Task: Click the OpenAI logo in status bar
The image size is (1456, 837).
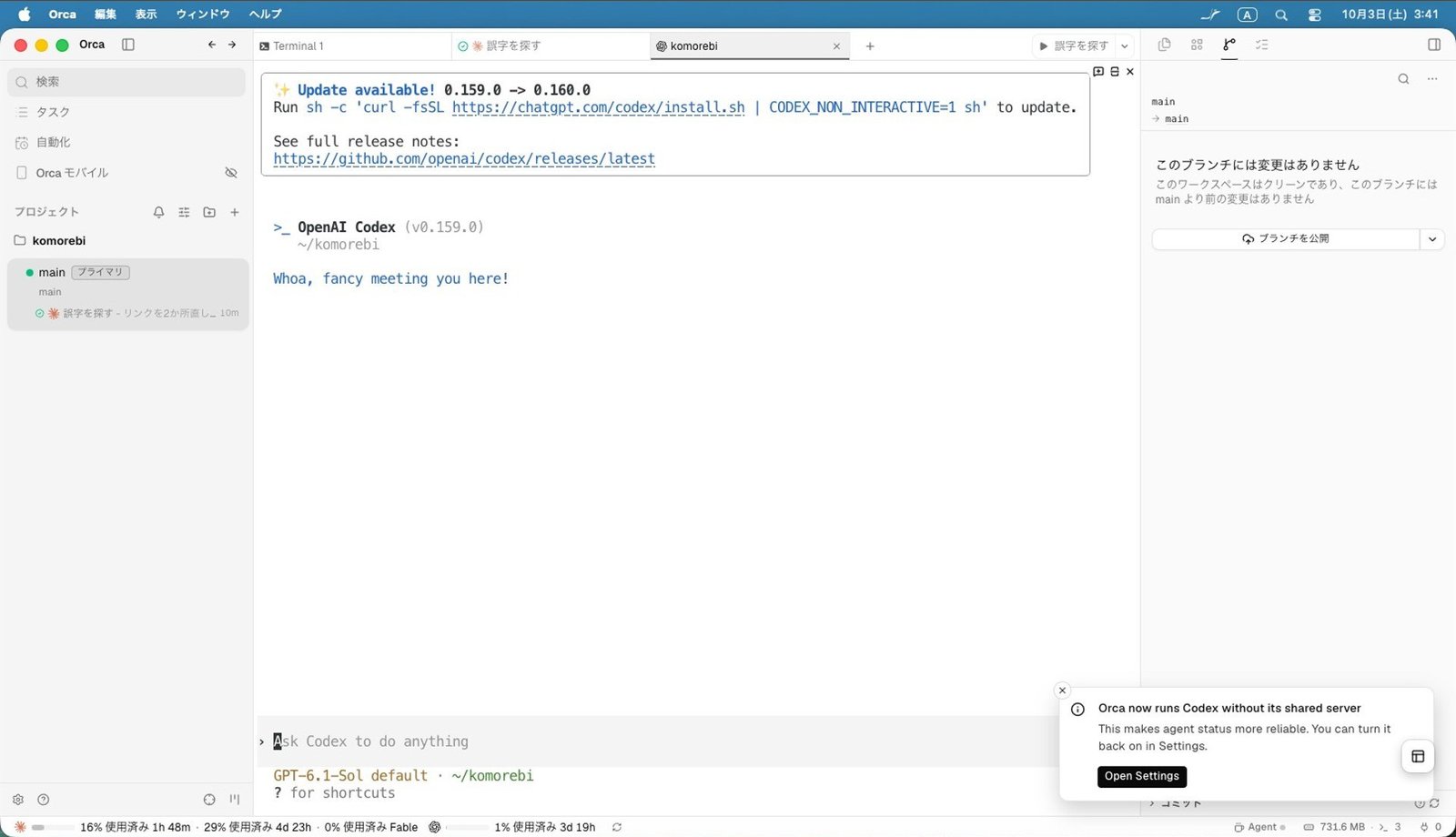Action: (x=435, y=827)
